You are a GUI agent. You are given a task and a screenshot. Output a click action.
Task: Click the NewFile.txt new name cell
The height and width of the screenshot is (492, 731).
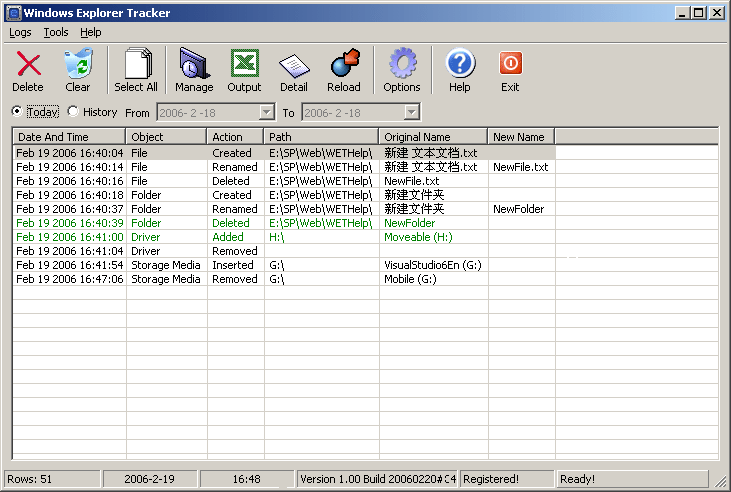click(x=521, y=167)
